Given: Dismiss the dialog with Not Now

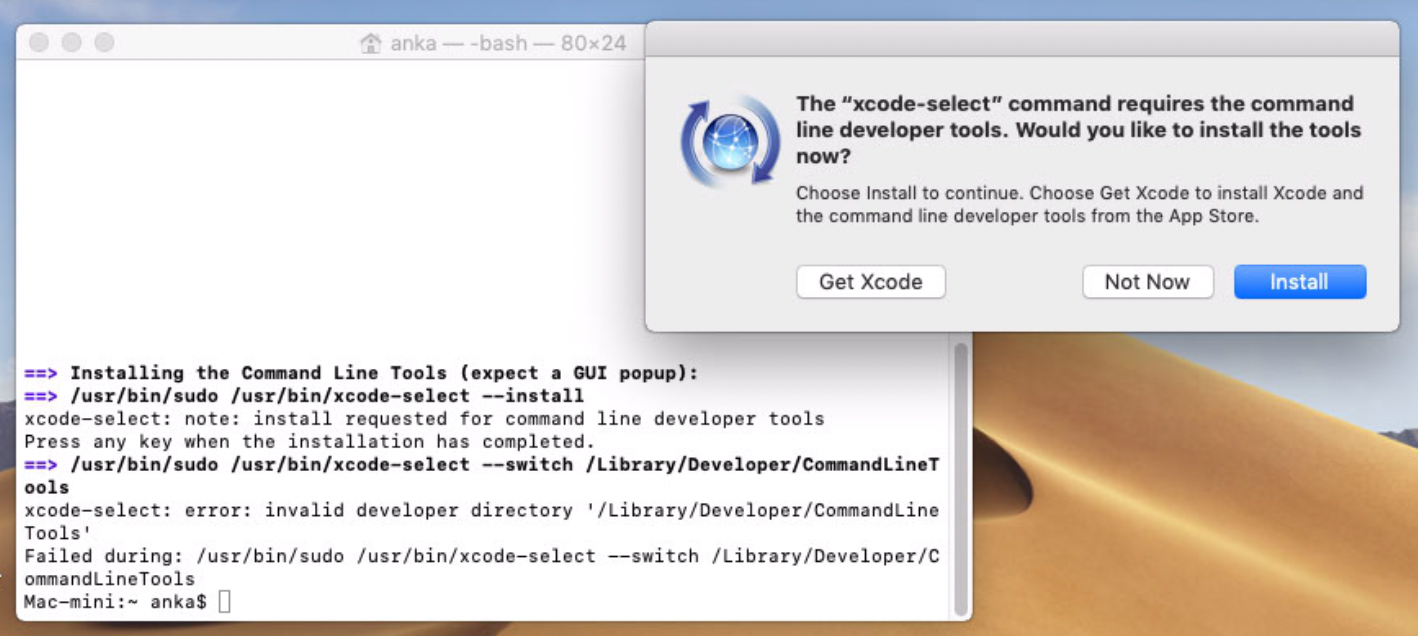Looking at the screenshot, I should tap(1147, 282).
